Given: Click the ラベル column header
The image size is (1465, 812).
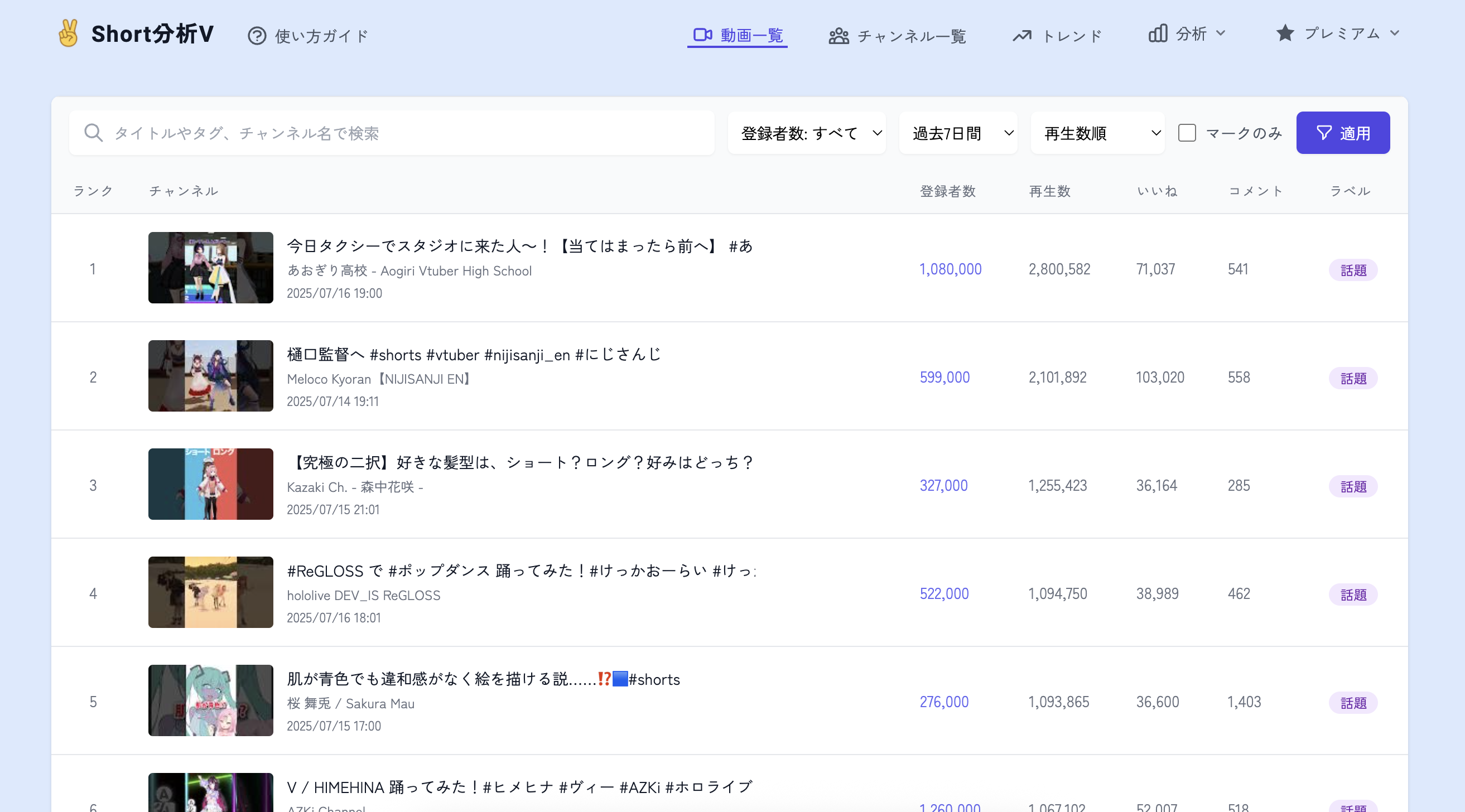Looking at the screenshot, I should (1350, 191).
